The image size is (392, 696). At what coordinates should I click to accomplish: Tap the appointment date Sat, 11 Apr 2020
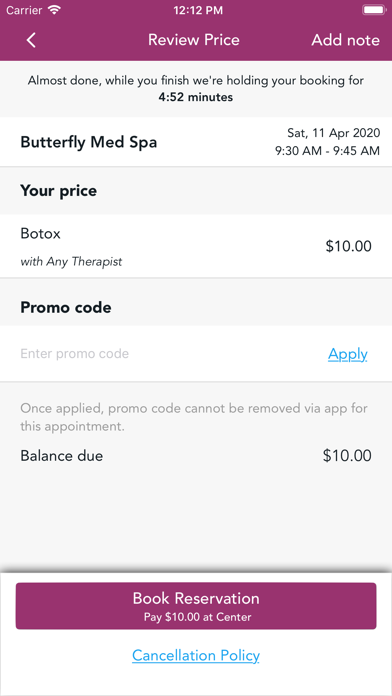coord(333,133)
